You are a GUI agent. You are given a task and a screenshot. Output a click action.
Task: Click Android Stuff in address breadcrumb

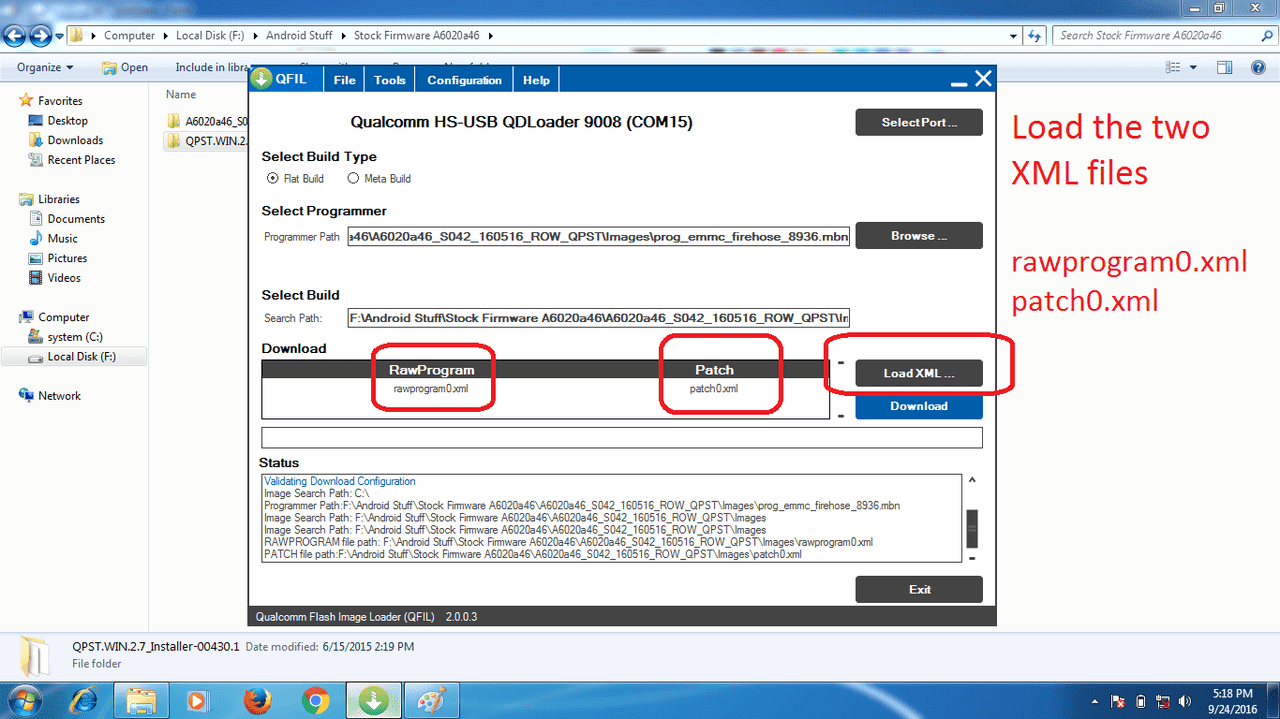(x=299, y=35)
